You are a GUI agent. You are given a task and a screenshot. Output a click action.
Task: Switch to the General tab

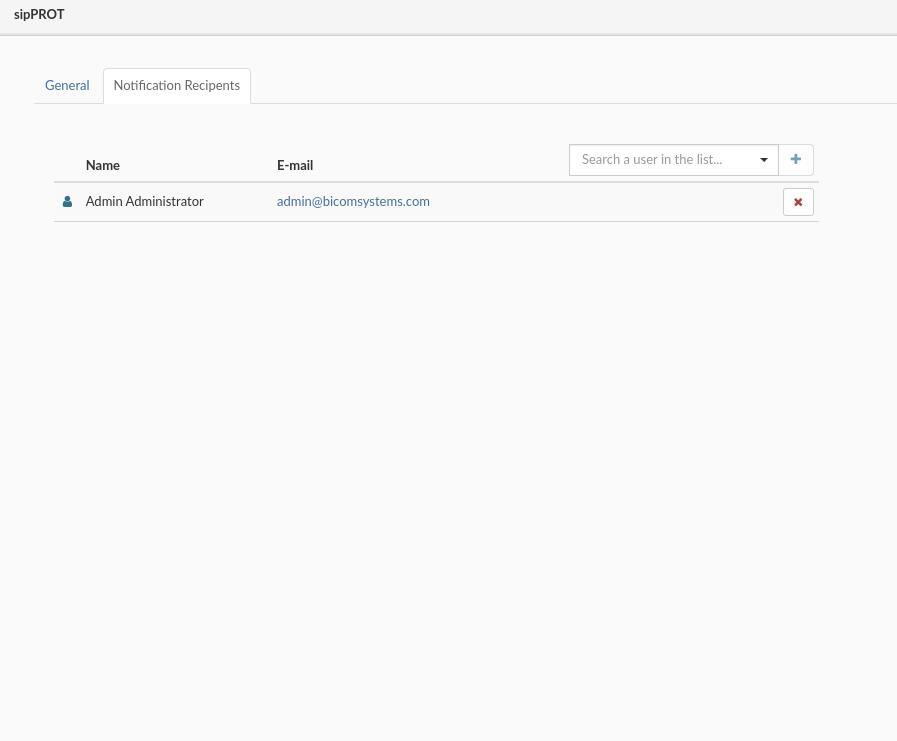point(67,86)
